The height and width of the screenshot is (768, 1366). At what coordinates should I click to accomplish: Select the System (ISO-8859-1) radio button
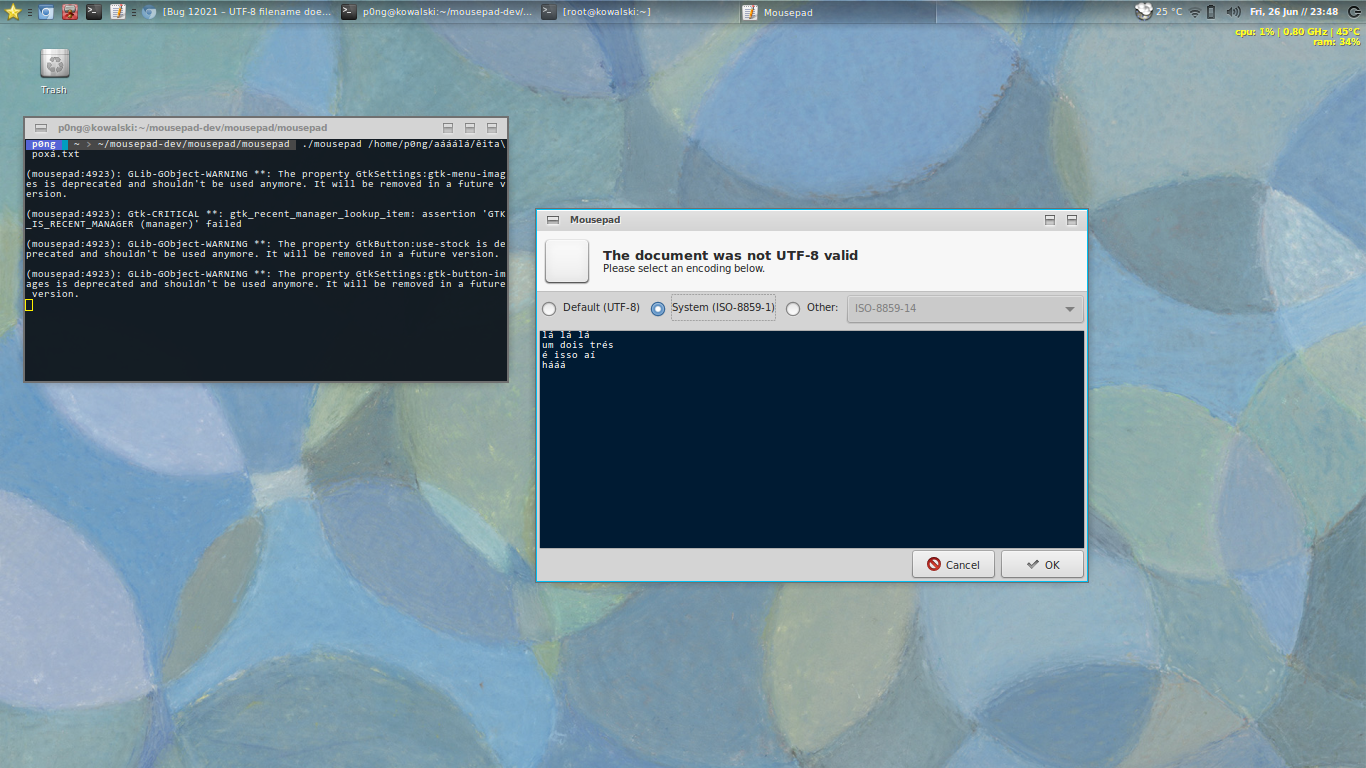point(658,308)
